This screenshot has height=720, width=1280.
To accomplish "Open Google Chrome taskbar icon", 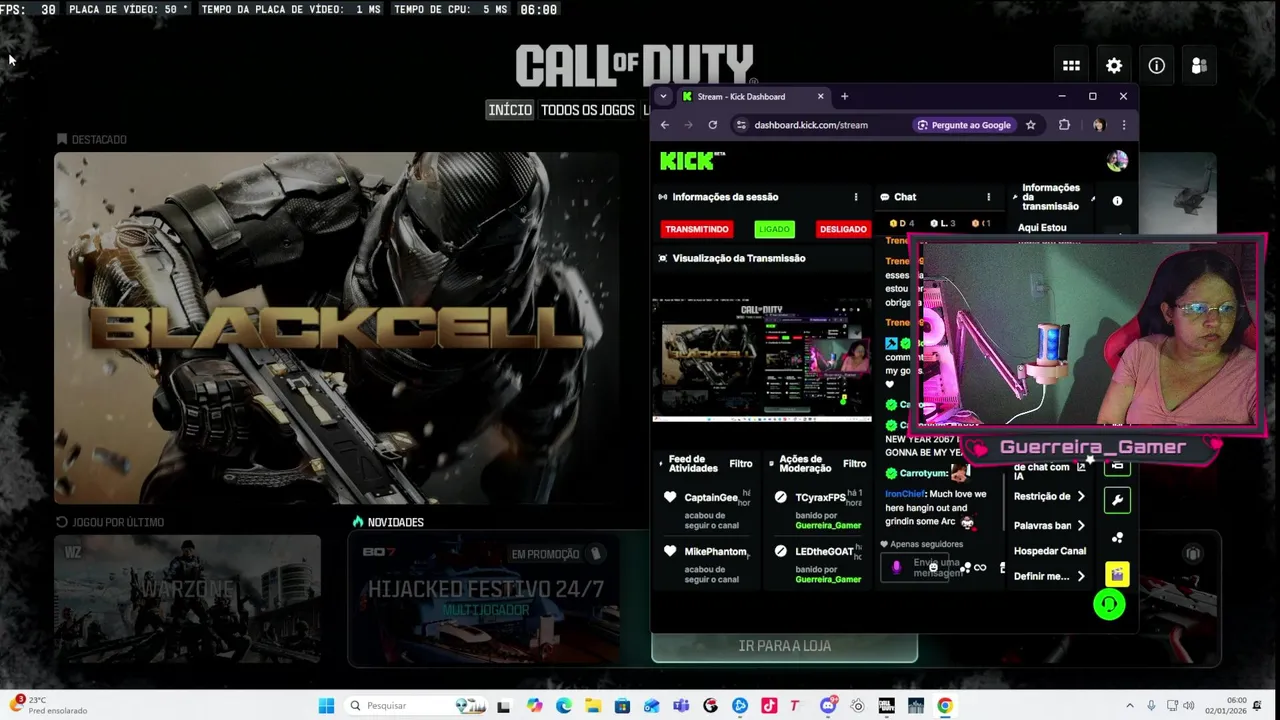I will point(945,706).
